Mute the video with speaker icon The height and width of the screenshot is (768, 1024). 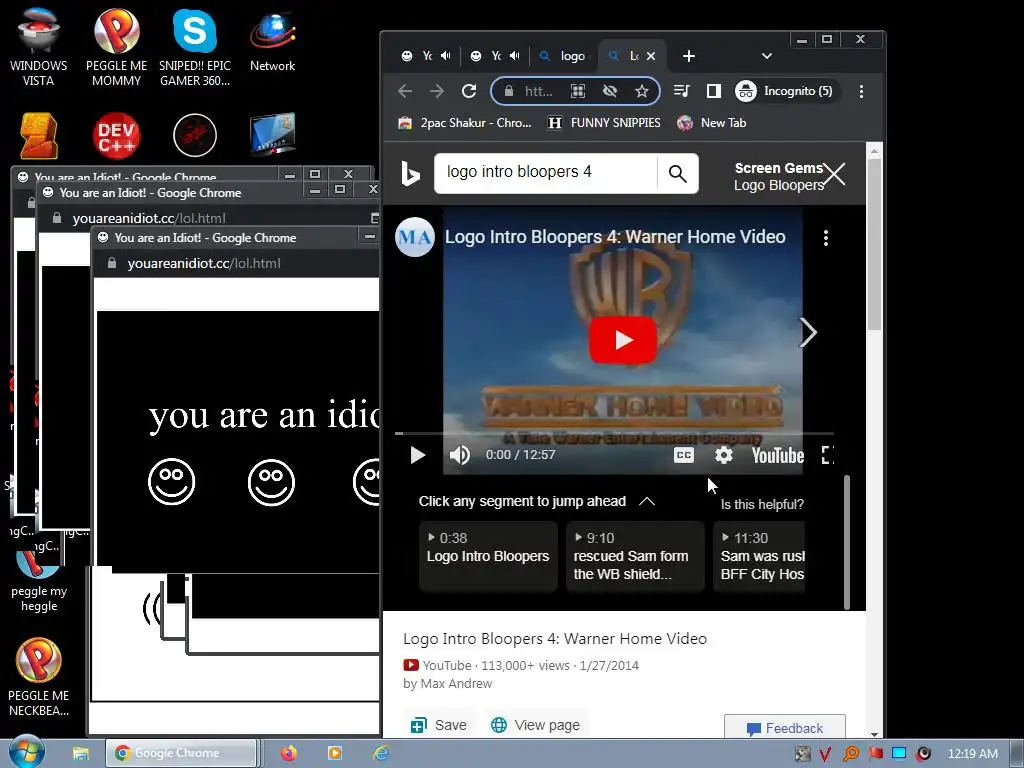click(x=460, y=455)
